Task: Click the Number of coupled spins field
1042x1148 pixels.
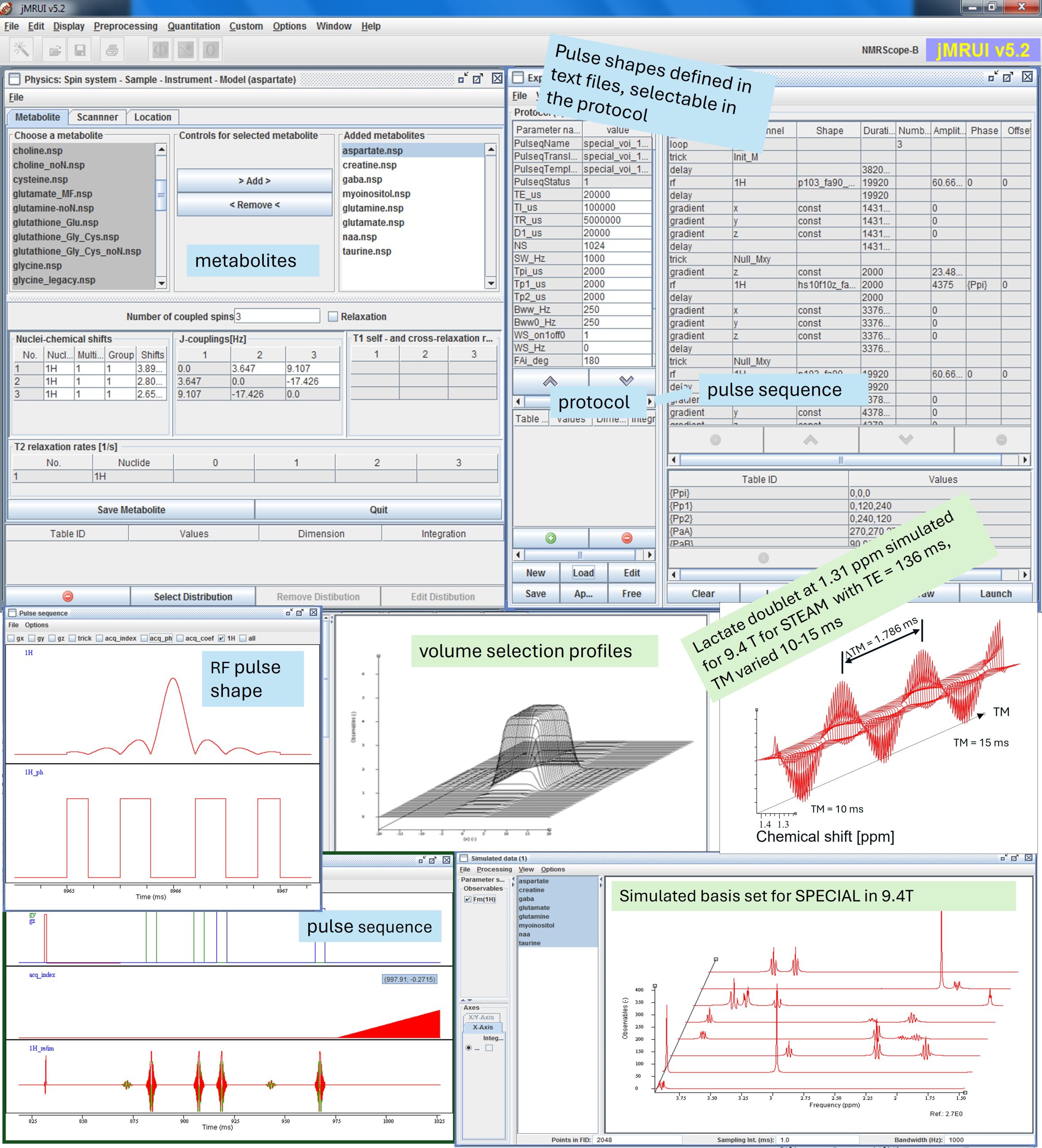Action: tap(277, 317)
